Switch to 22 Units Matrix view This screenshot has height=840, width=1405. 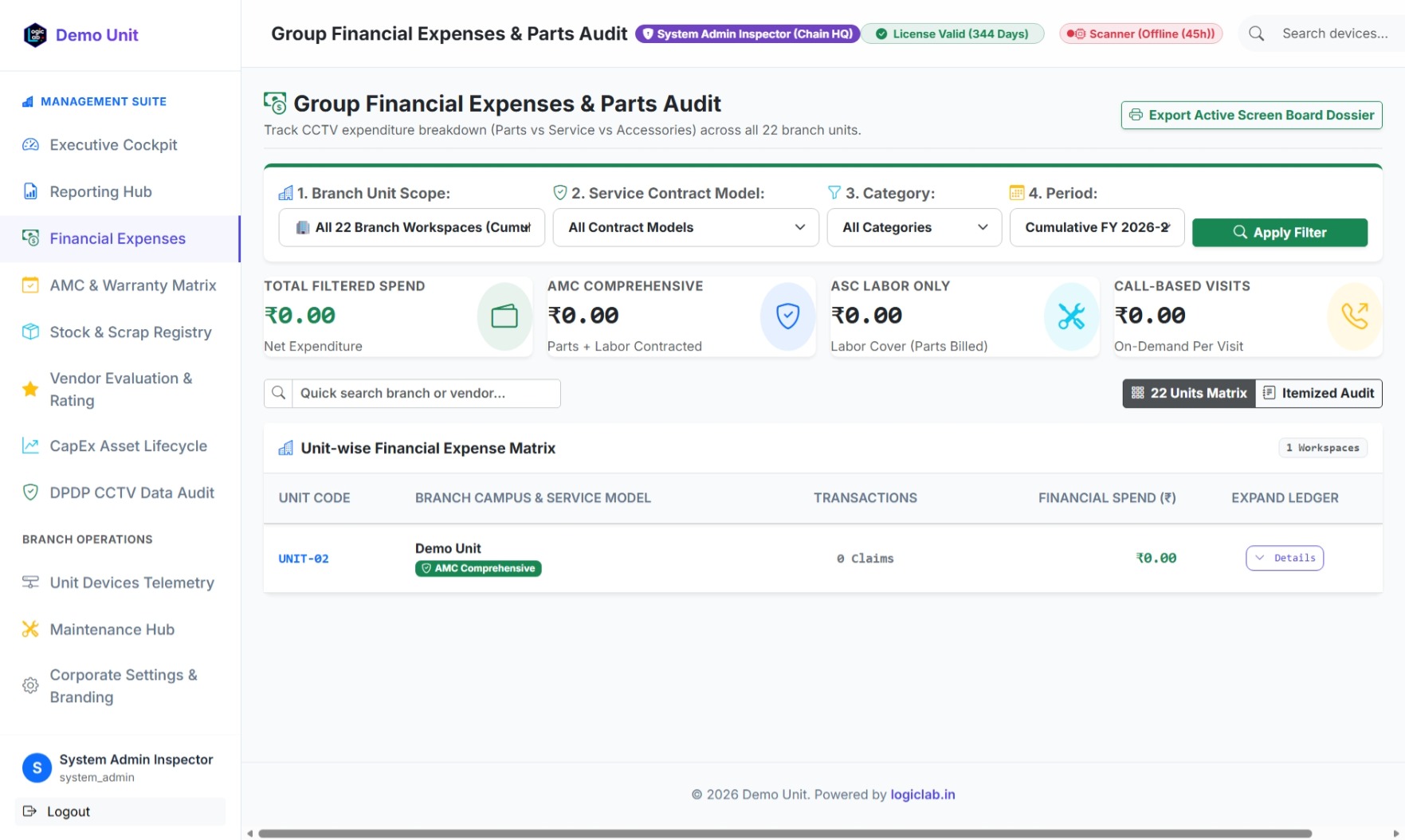[1189, 393]
